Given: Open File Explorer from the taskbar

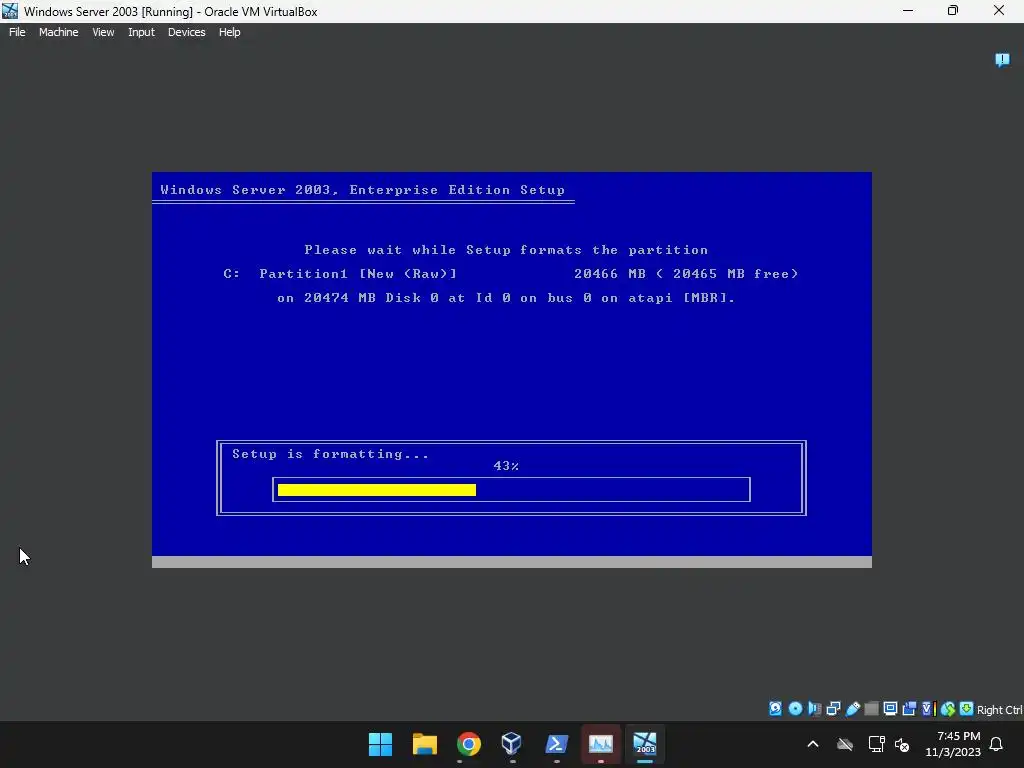Looking at the screenshot, I should click(x=424, y=744).
